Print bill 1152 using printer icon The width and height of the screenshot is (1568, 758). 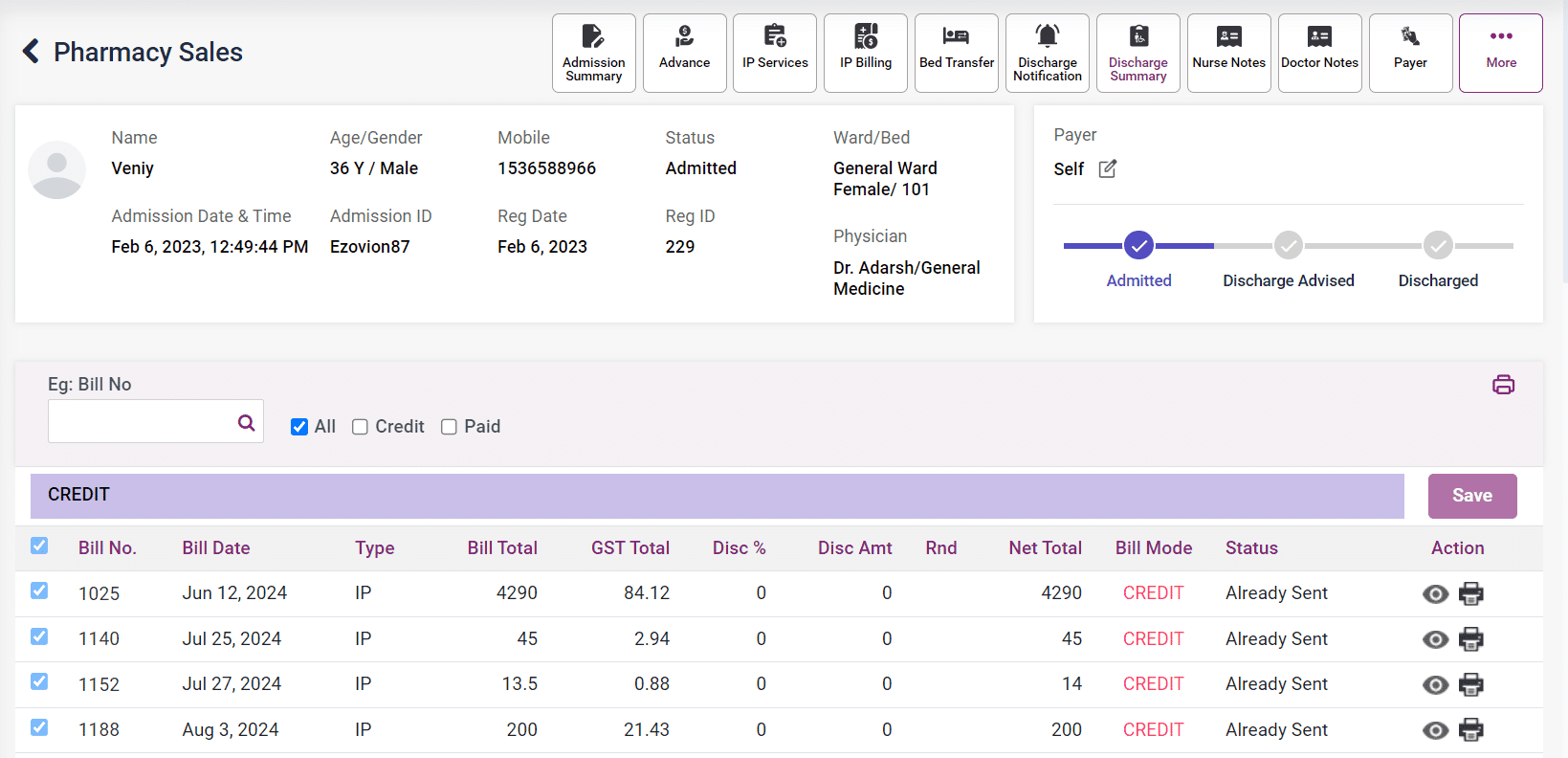click(1470, 685)
